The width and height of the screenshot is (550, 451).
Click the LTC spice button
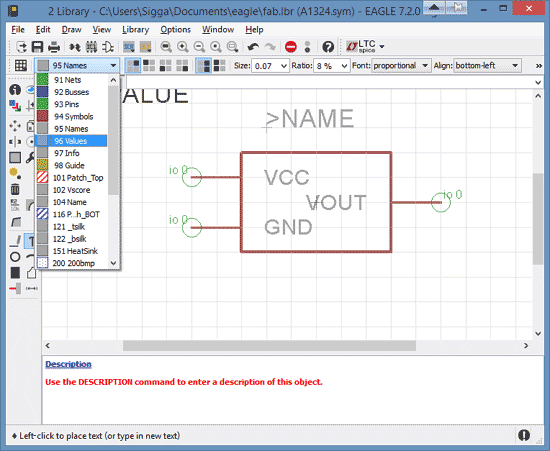pos(365,47)
